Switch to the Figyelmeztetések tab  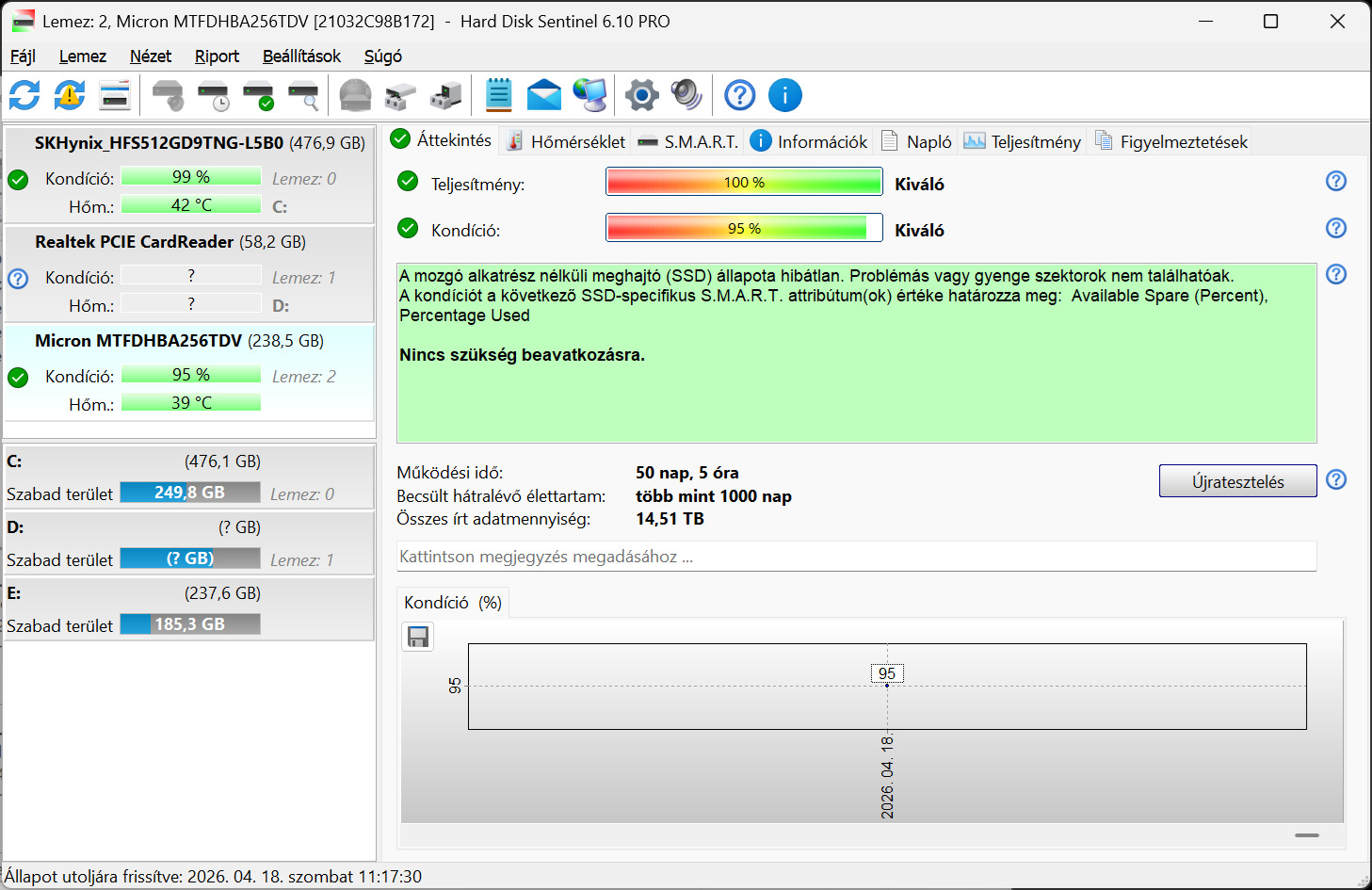pos(1171,141)
